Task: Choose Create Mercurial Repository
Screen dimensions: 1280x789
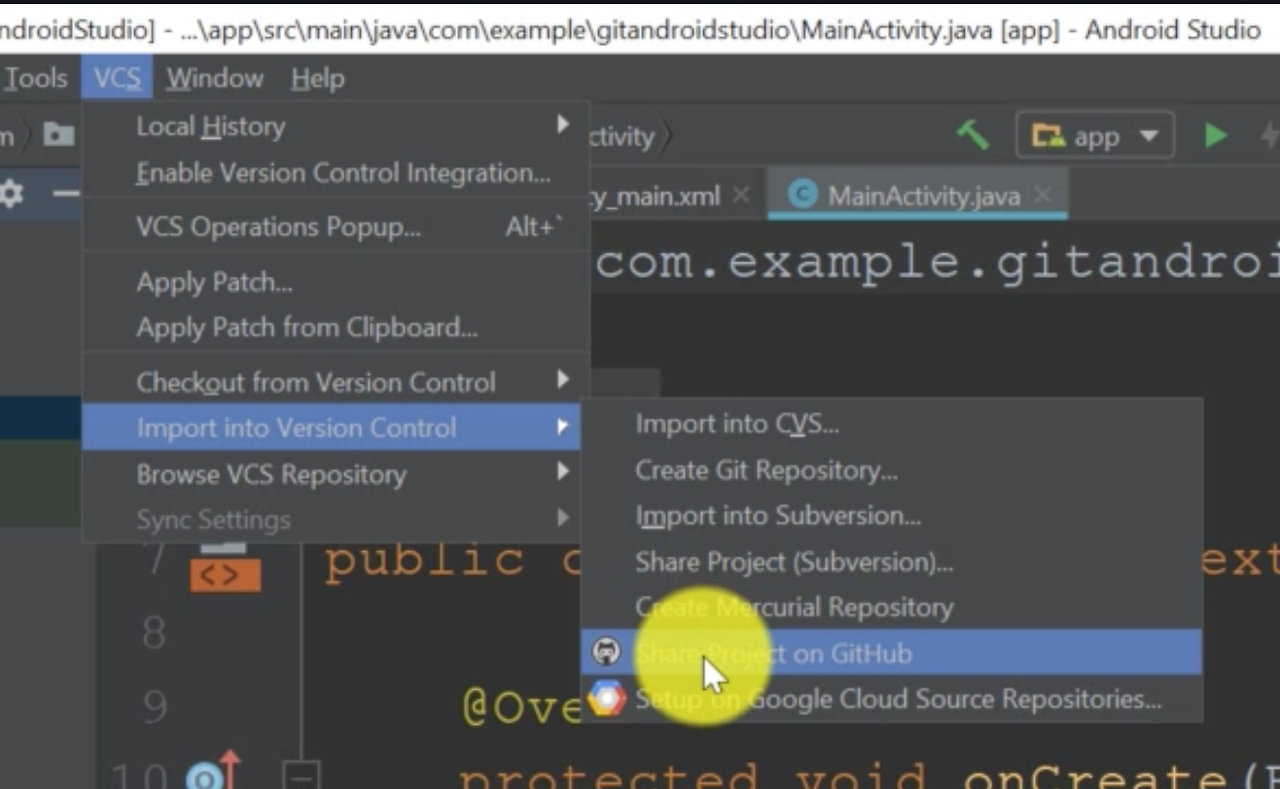Action: coord(891,607)
